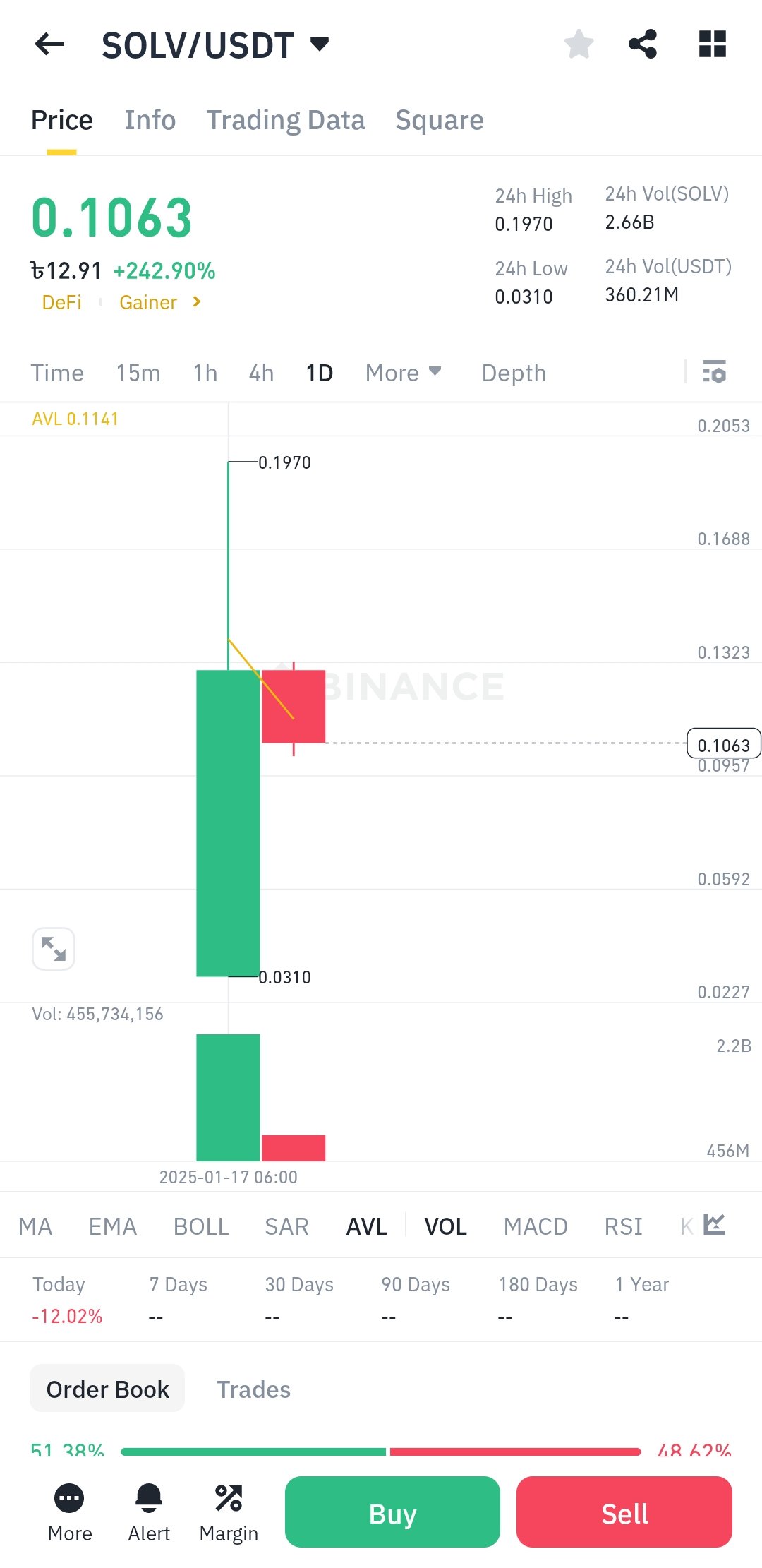Tap the red Sell button

point(624,1512)
